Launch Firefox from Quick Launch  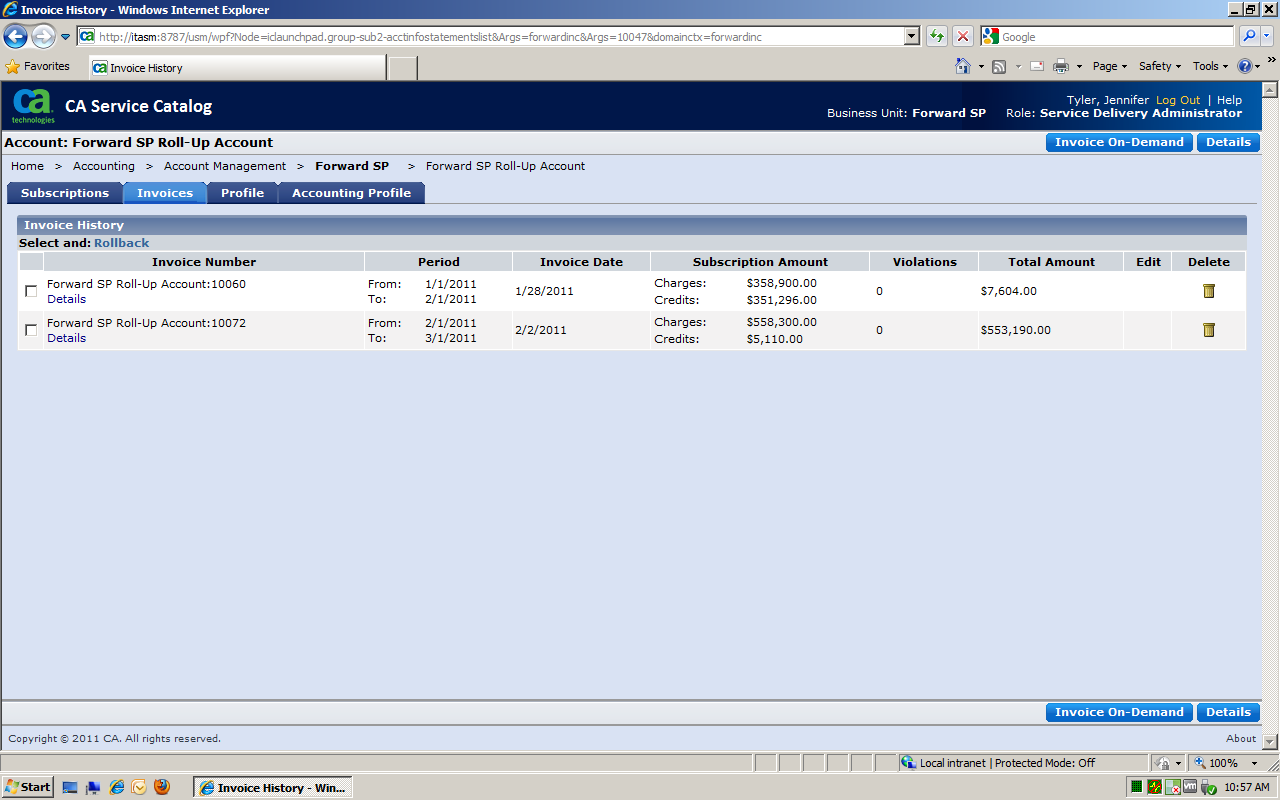click(162, 787)
